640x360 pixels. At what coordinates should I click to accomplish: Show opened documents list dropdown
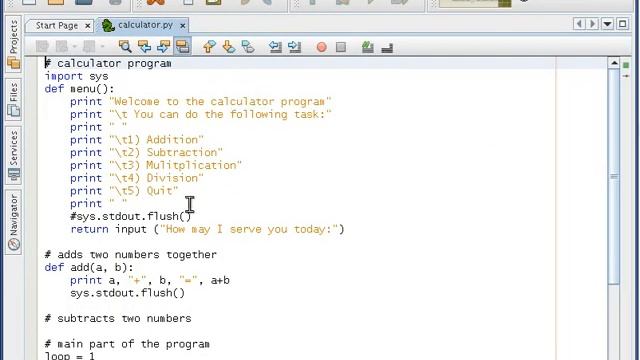[x=607, y=24]
